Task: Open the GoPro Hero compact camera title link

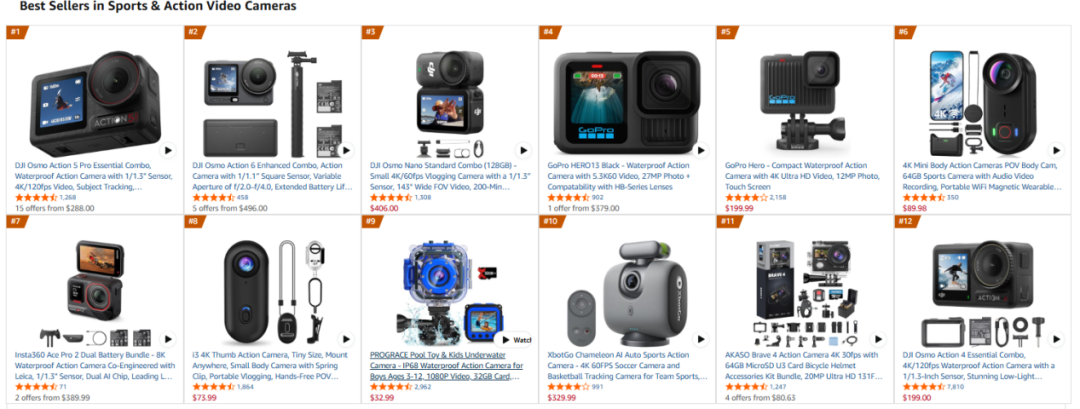Action: (802, 176)
